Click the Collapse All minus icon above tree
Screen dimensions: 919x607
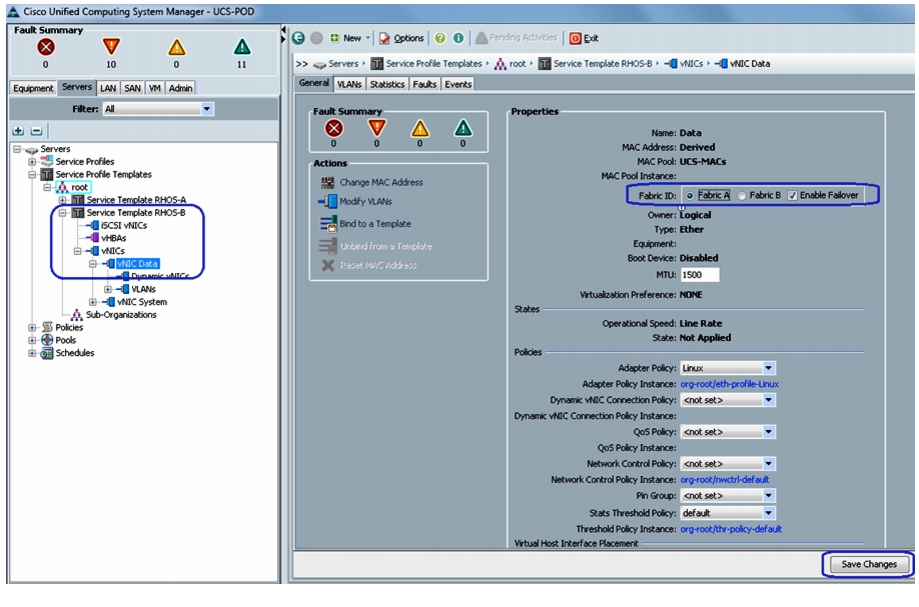[x=36, y=131]
